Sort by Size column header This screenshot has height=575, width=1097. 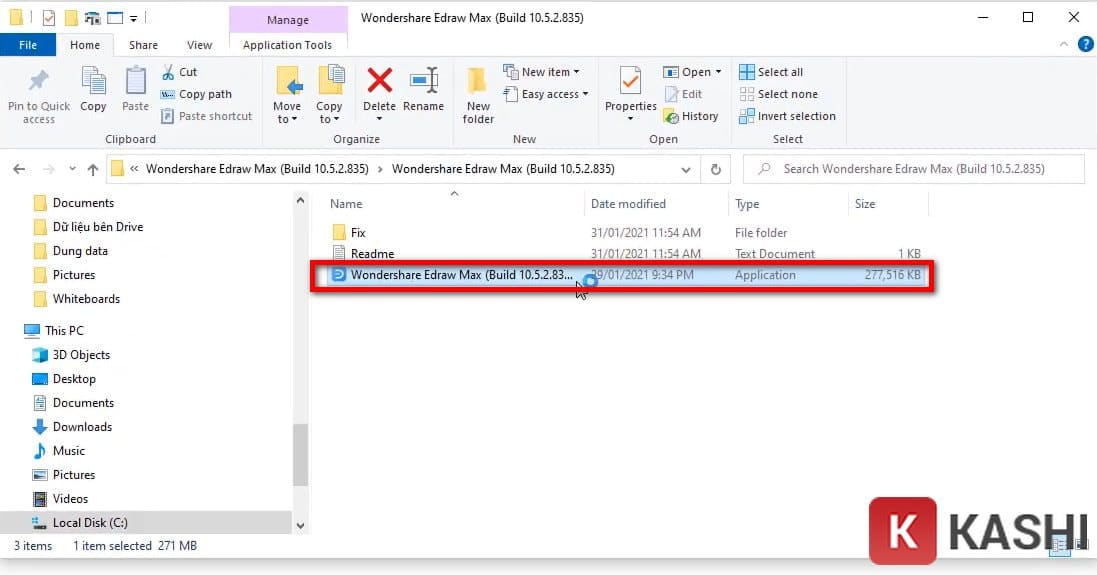click(x=865, y=204)
